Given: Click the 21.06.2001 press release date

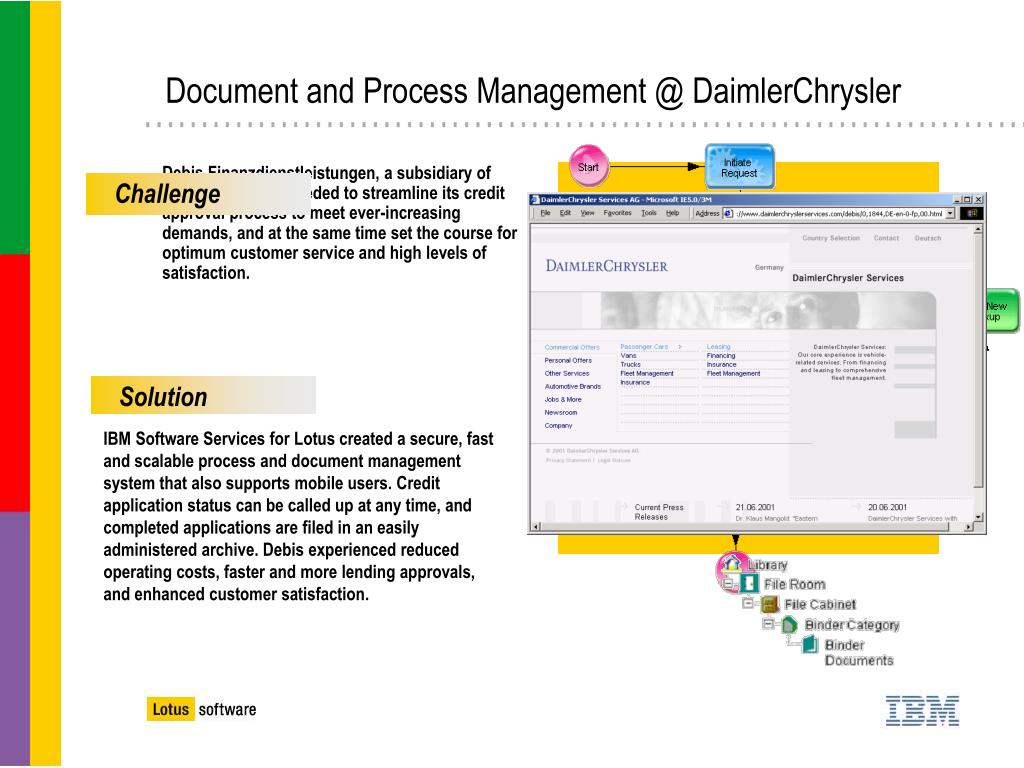Looking at the screenshot, I should click(x=755, y=507).
